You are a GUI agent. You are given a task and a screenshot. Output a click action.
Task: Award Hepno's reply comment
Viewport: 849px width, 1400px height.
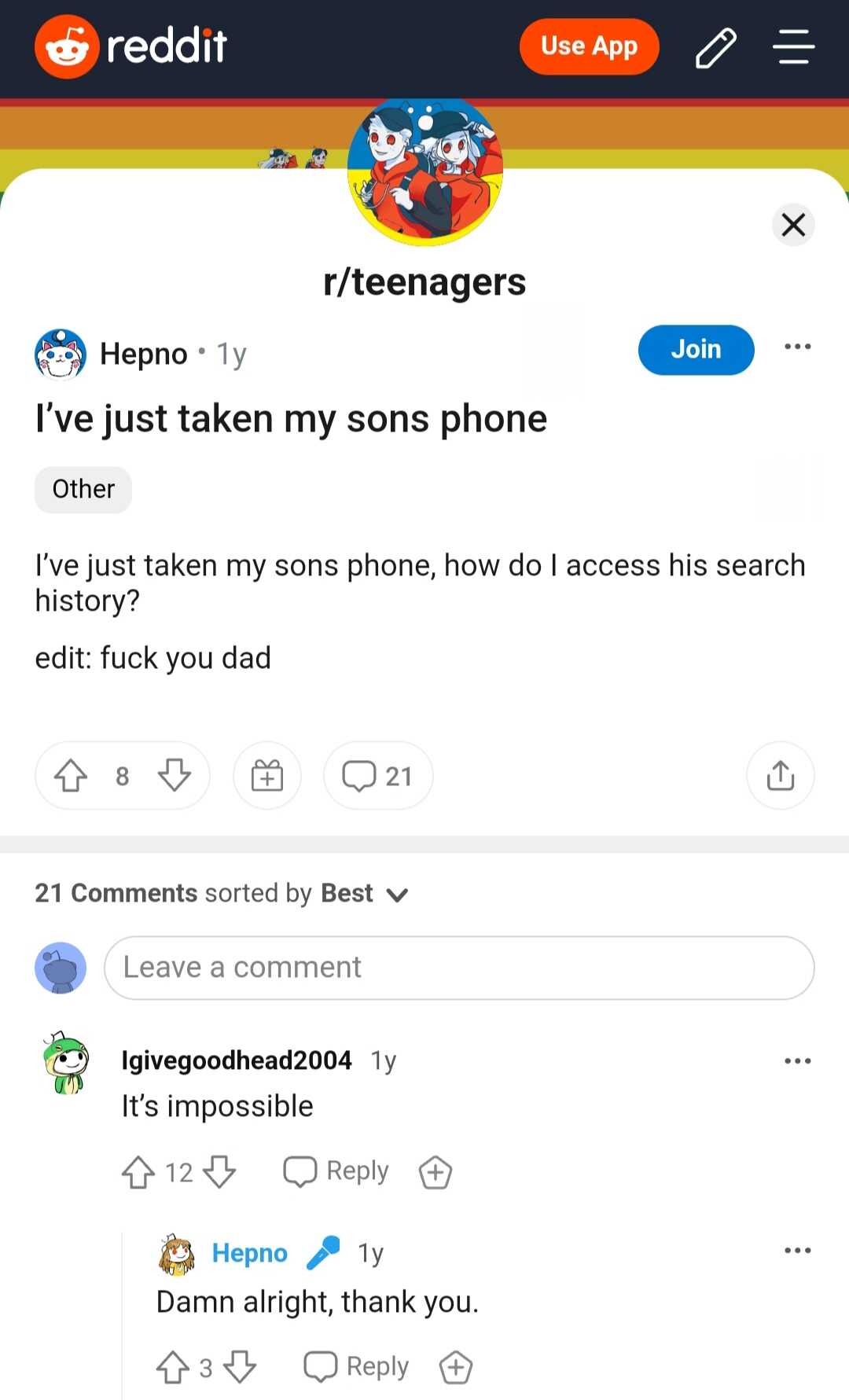tap(455, 1367)
